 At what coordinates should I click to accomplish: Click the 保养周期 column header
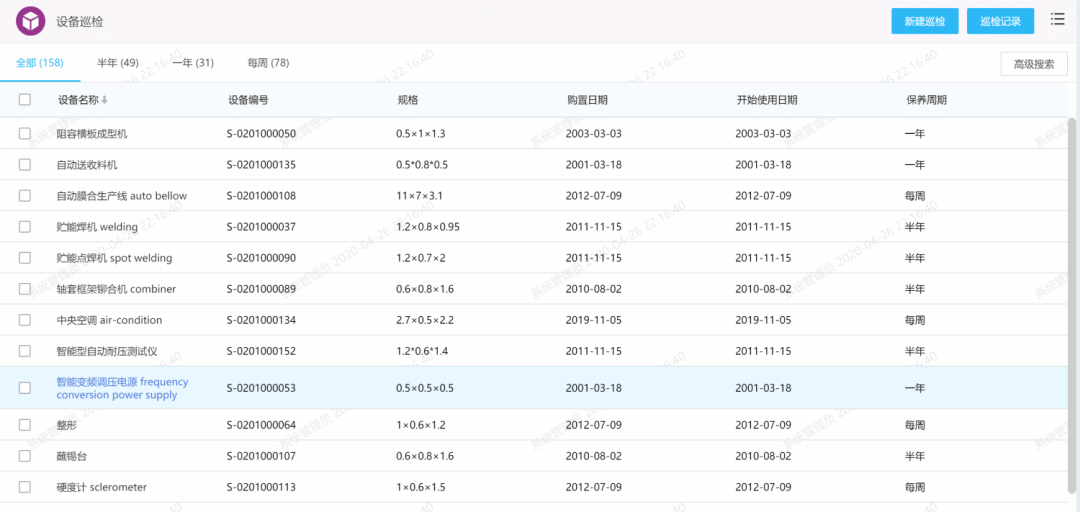coord(926,100)
